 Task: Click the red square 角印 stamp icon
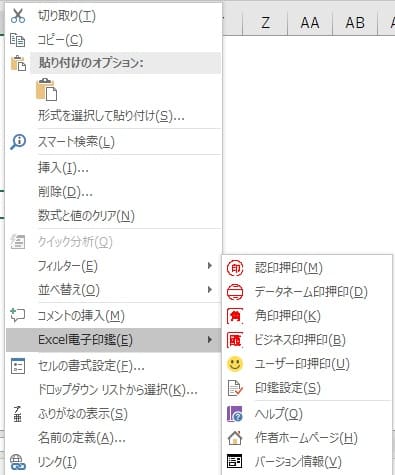point(235,316)
